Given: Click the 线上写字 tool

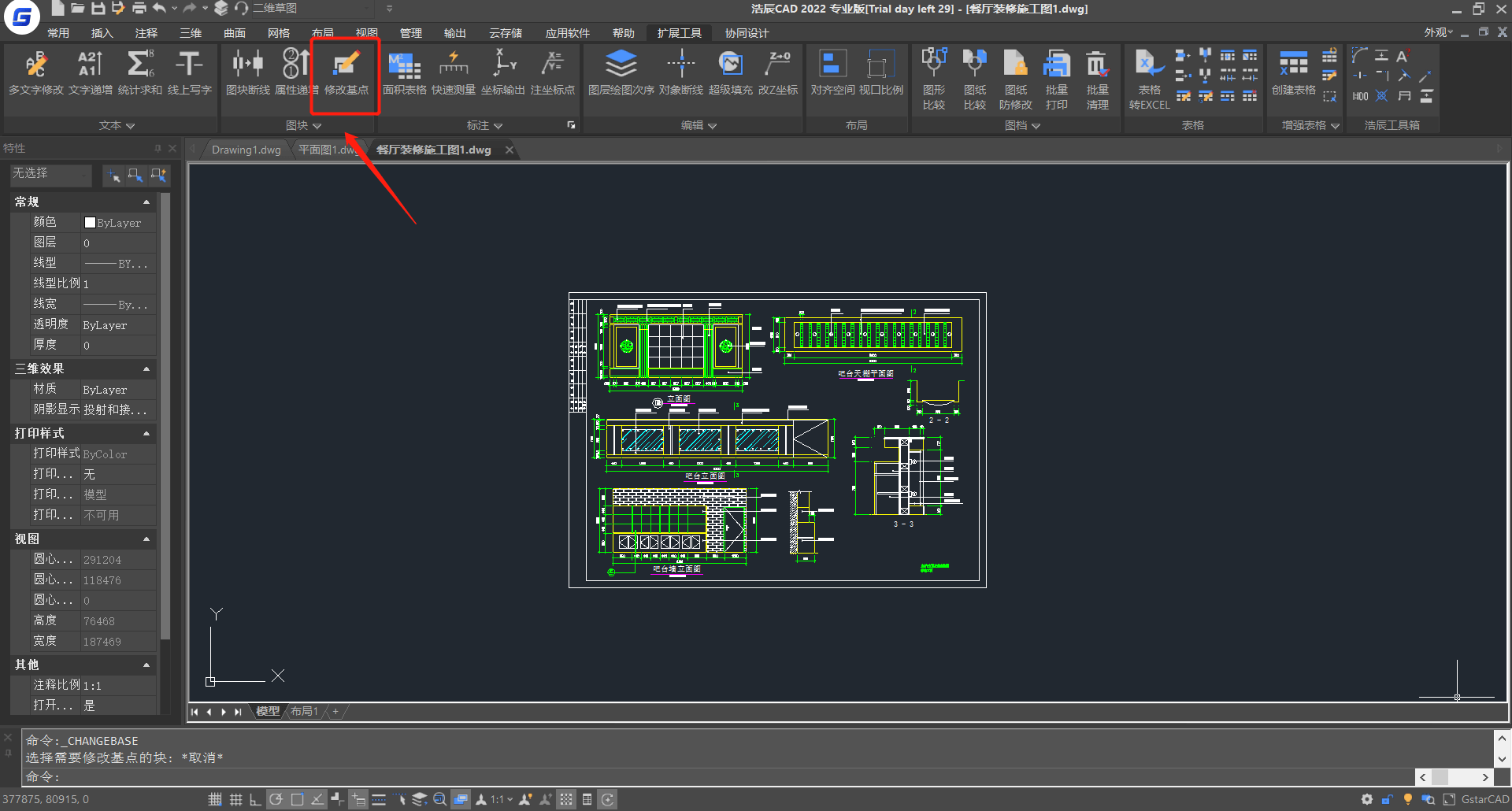Looking at the screenshot, I should click(190, 72).
